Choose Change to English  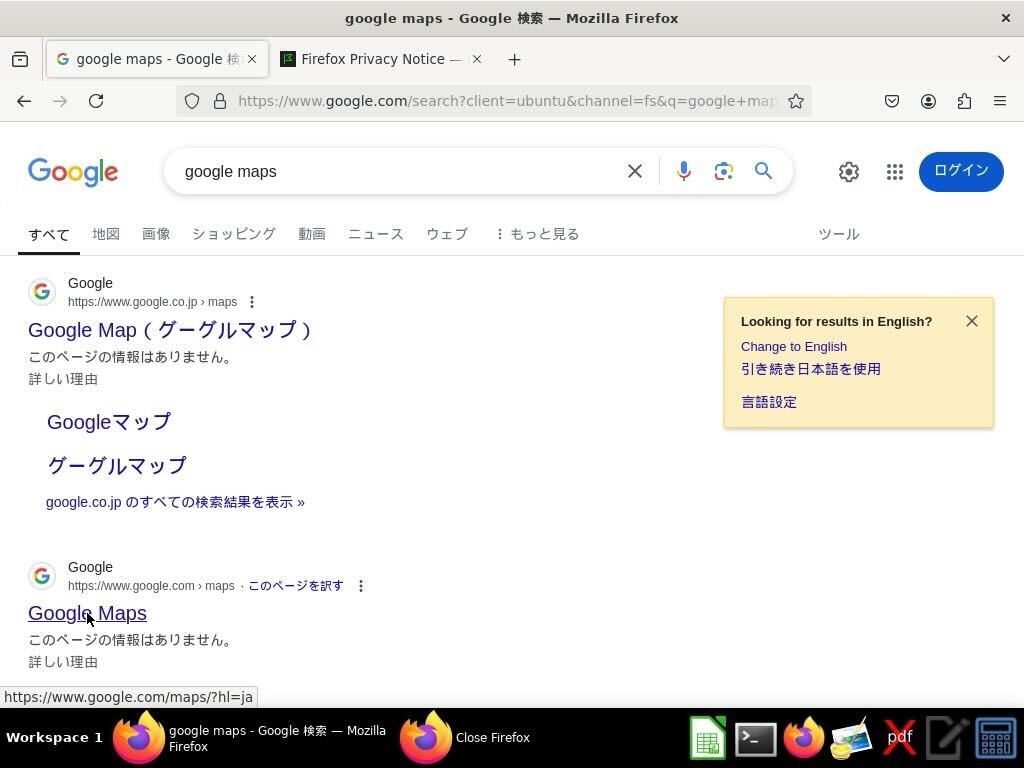(x=793, y=347)
